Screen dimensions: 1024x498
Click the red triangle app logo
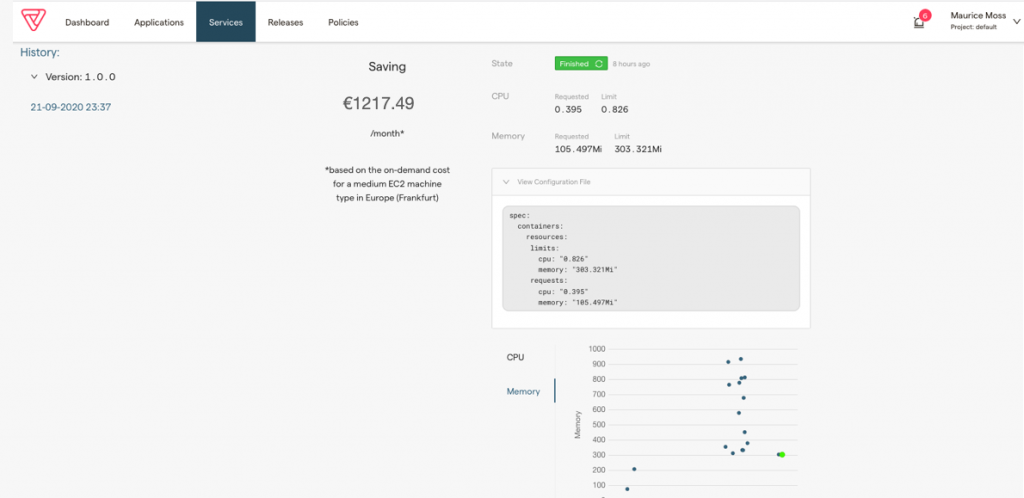33,20
